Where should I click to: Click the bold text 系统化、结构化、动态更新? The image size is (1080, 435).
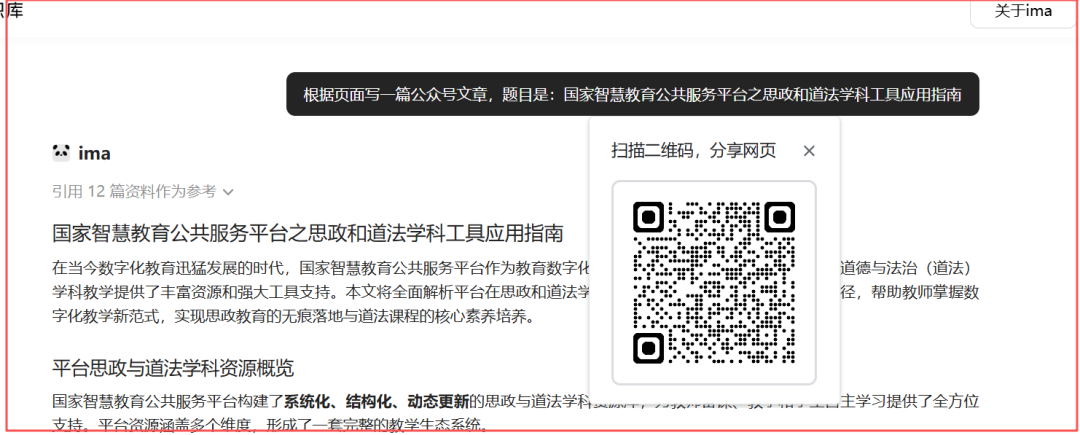coord(377,401)
